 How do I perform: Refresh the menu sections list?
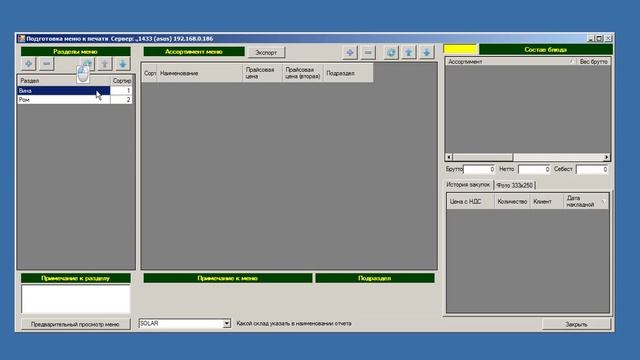coord(87,64)
